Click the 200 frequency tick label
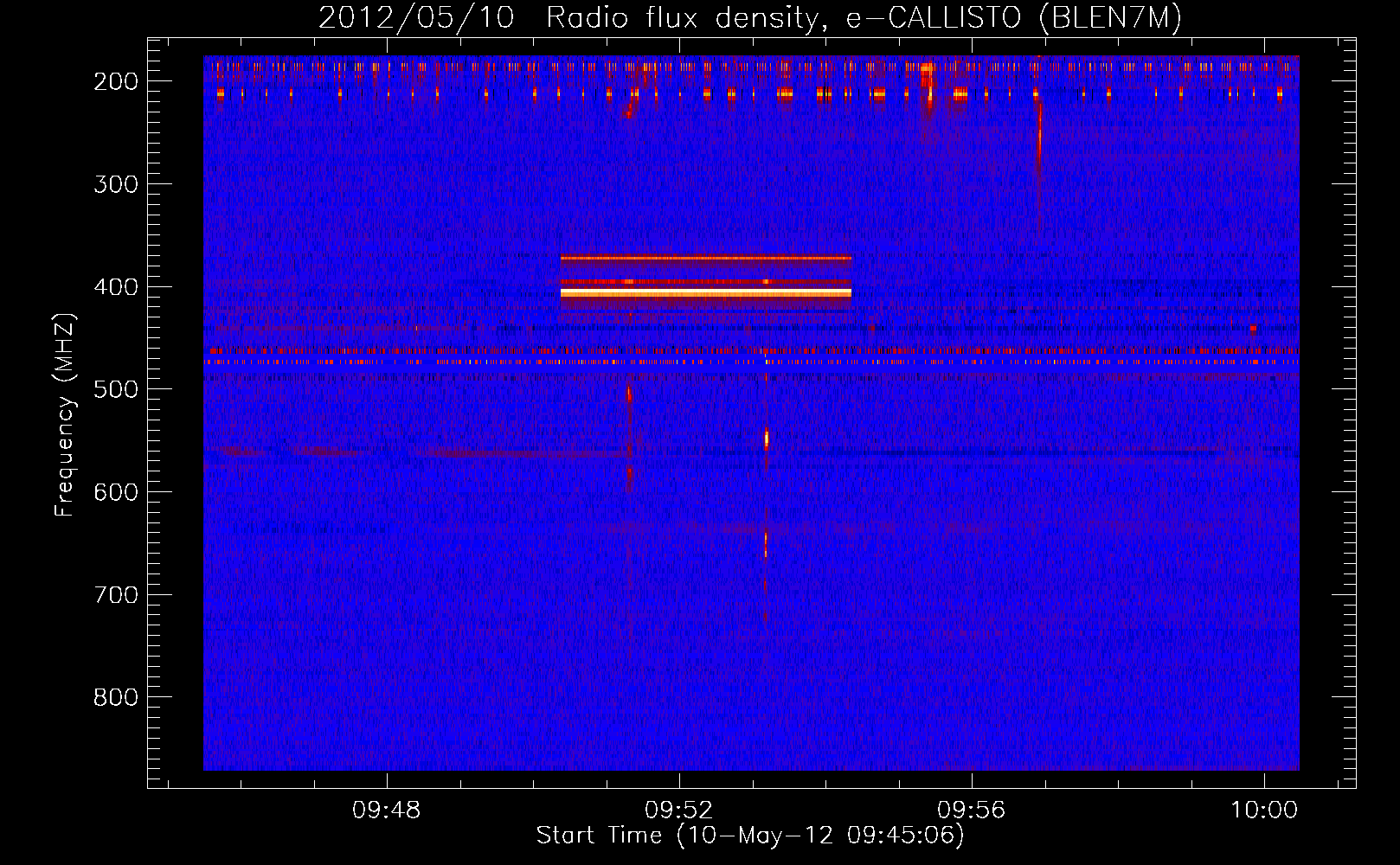This screenshot has width=1400, height=865. (x=116, y=81)
